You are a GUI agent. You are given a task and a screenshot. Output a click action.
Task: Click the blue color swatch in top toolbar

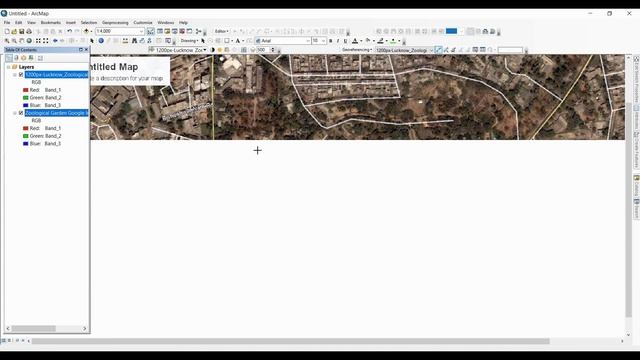451,31
